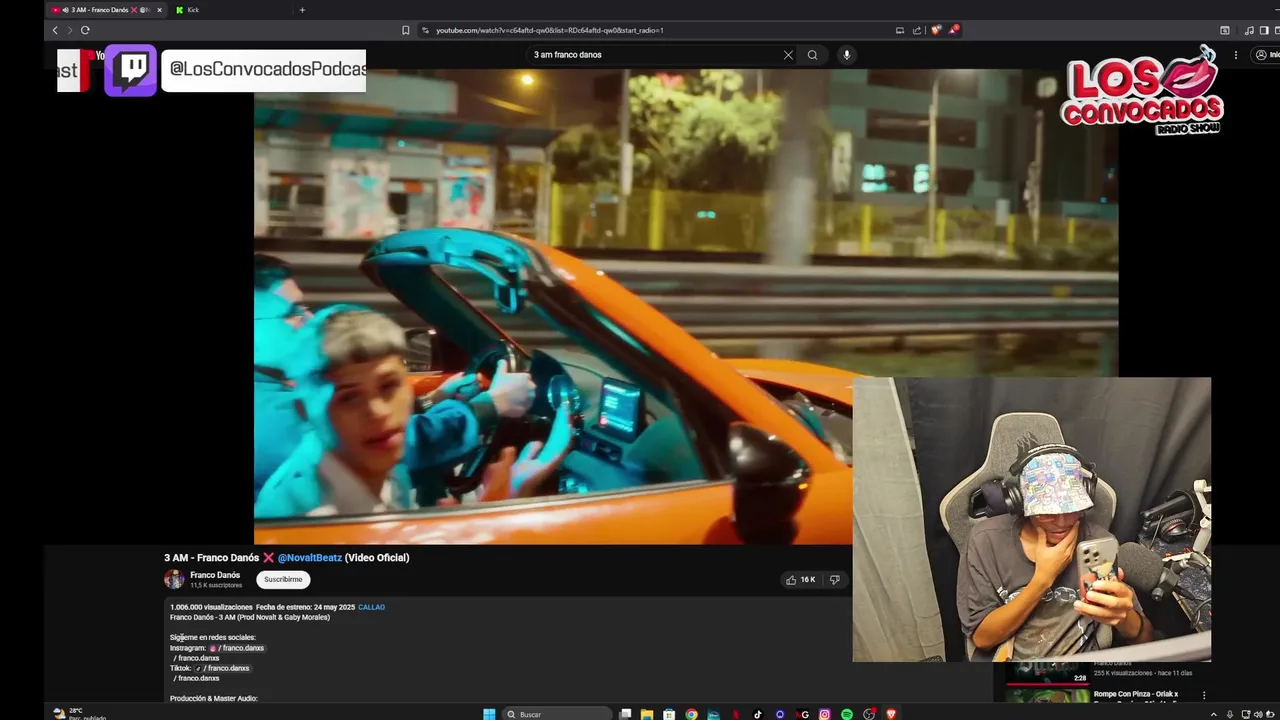Open the suggested video thumbnail showing 2:28
The height and width of the screenshot is (720, 1280).
[x=1048, y=672]
